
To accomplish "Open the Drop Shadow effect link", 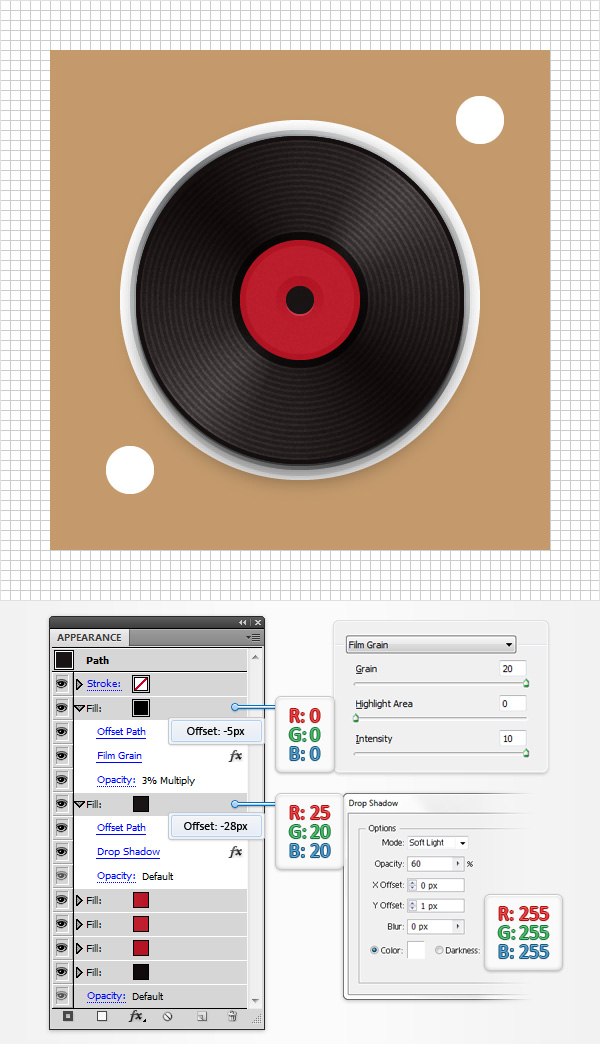I will [129, 852].
